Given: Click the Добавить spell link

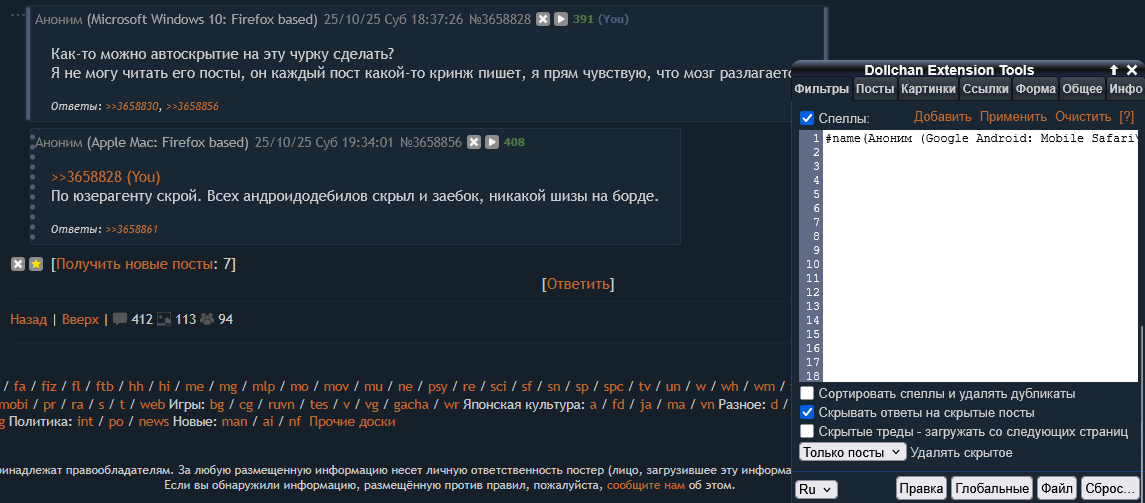Looking at the screenshot, I should [943, 117].
